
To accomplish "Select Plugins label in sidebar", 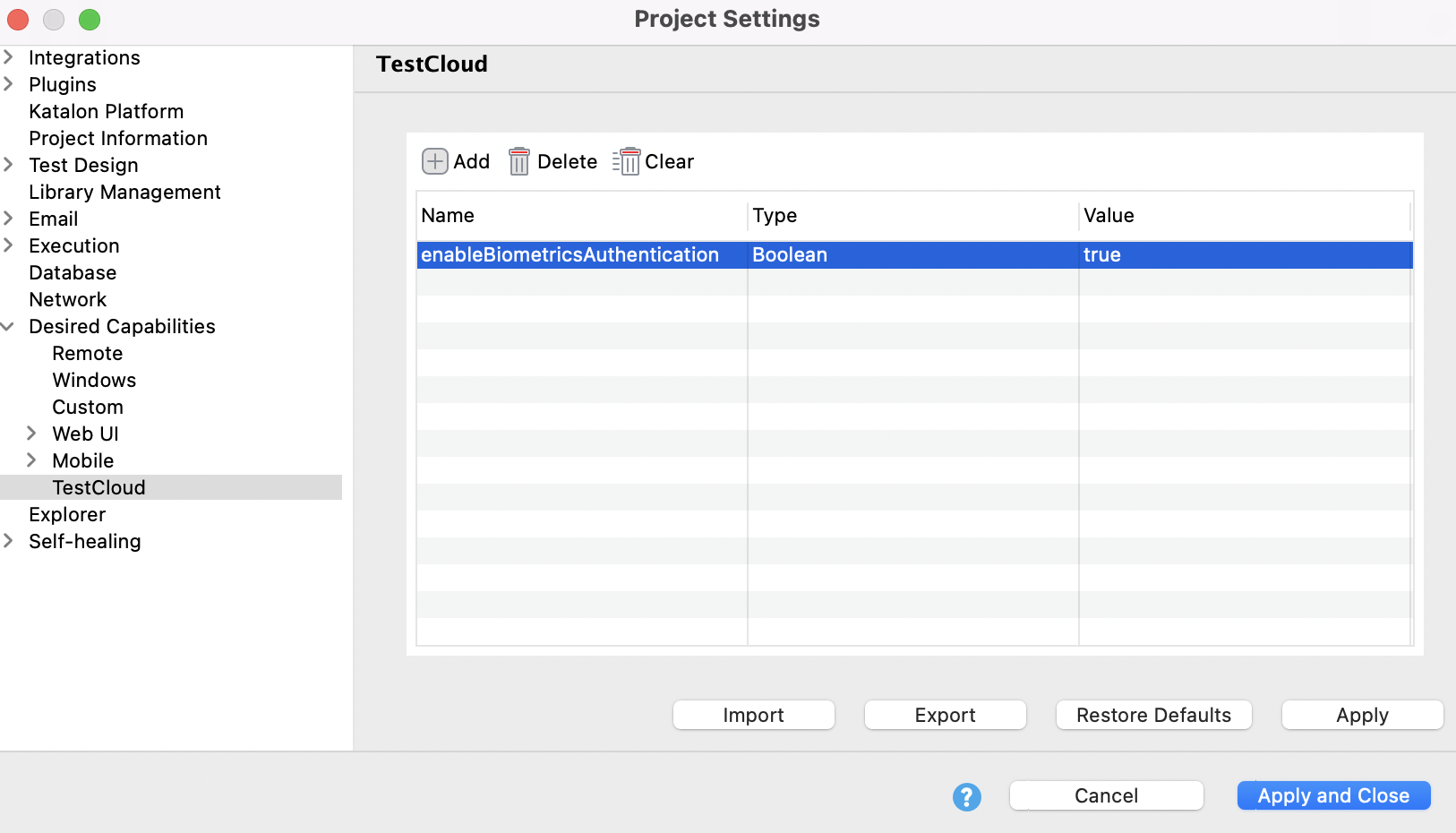I will coord(63,84).
